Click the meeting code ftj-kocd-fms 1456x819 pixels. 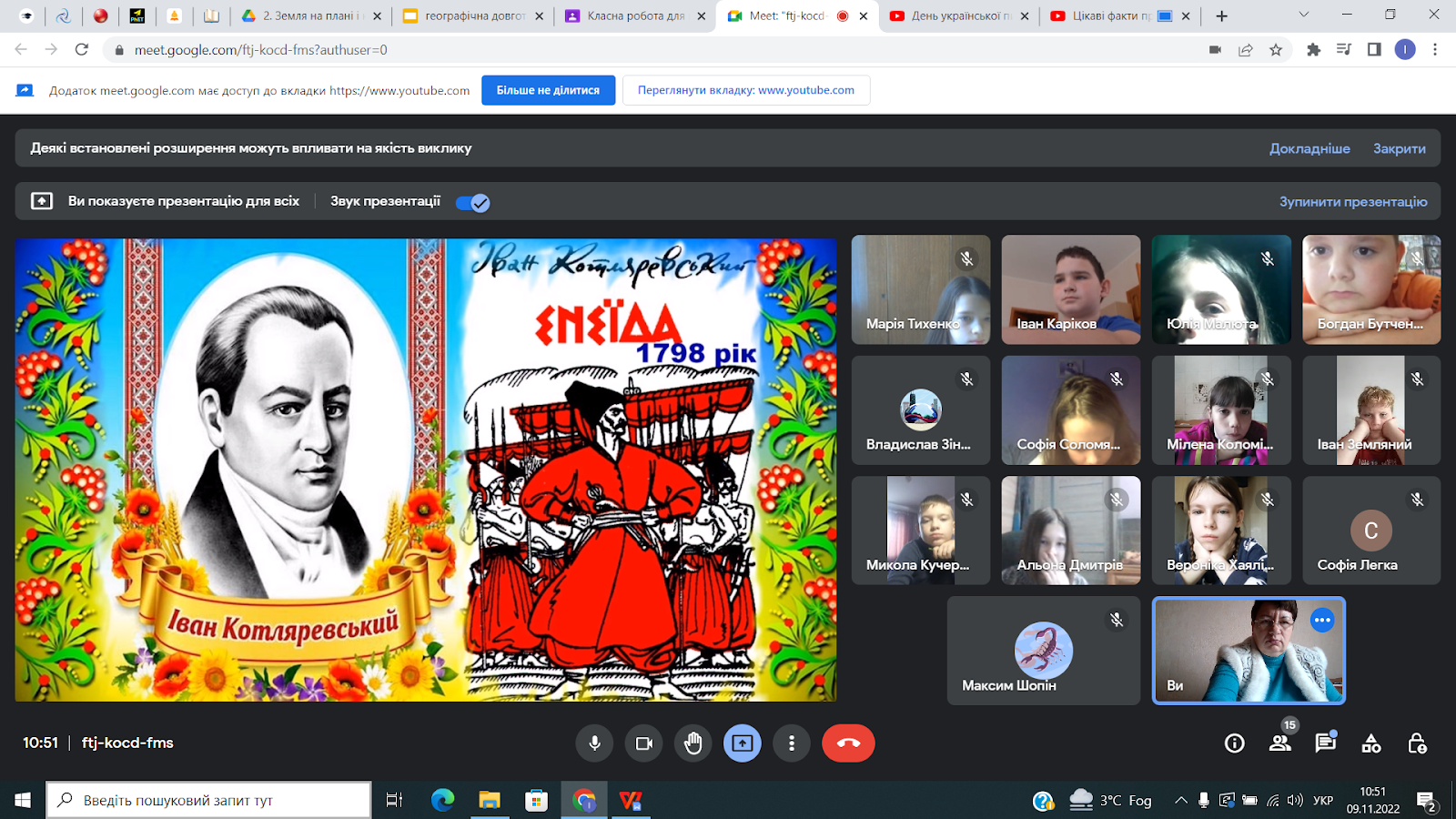coord(127,743)
